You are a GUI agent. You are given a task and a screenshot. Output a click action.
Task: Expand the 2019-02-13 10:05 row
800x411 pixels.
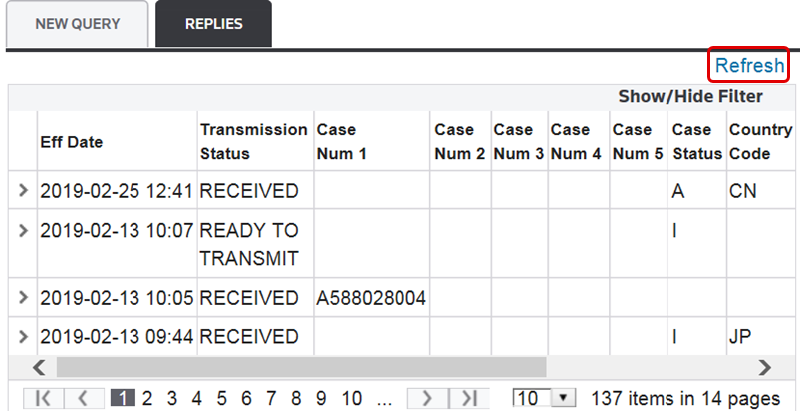(24, 298)
